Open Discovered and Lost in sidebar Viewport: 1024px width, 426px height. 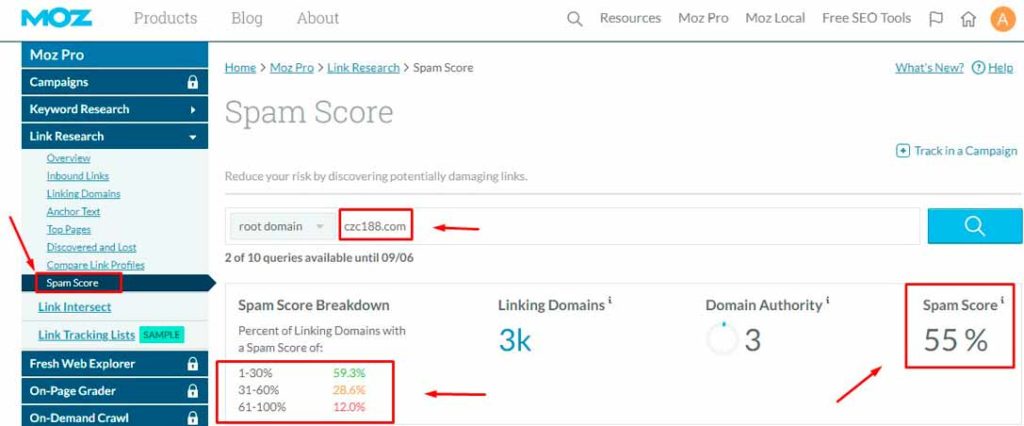click(x=91, y=248)
